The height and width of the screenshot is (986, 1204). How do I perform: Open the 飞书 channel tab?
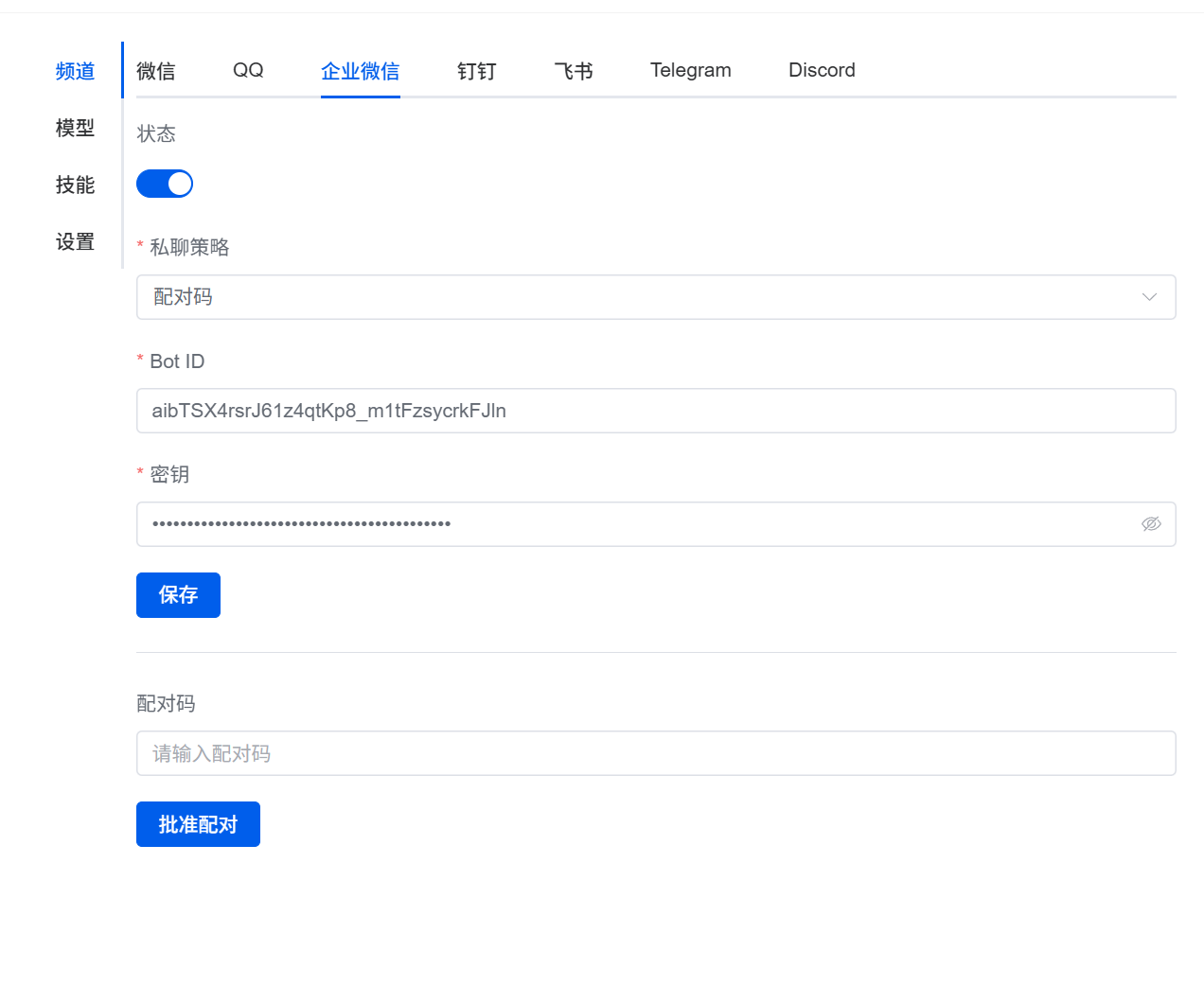[574, 71]
